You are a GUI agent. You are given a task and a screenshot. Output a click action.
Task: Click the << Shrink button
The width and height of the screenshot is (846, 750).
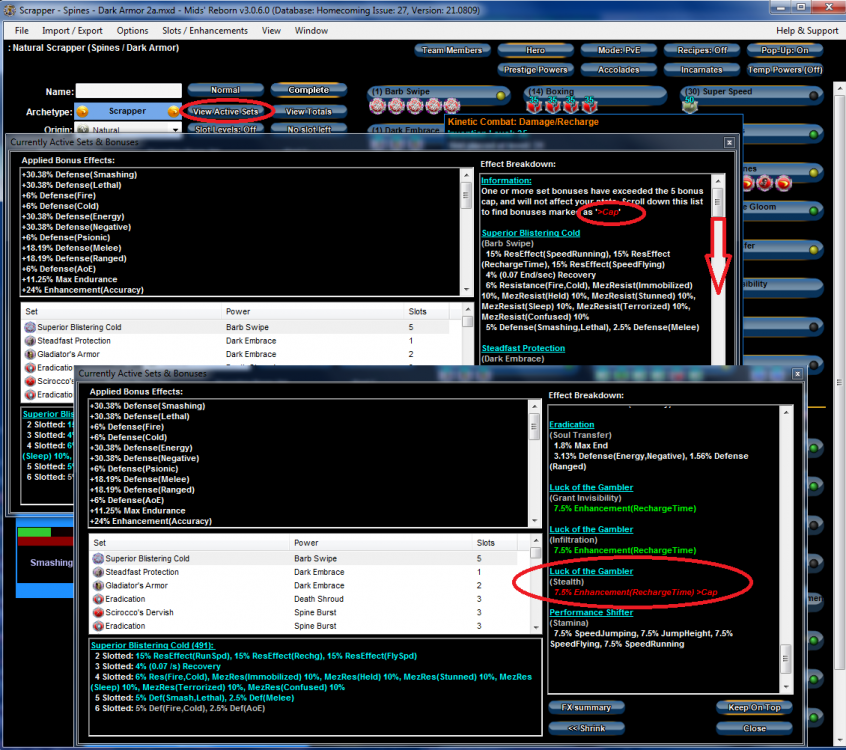pyautogui.click(x=588, y=728)
